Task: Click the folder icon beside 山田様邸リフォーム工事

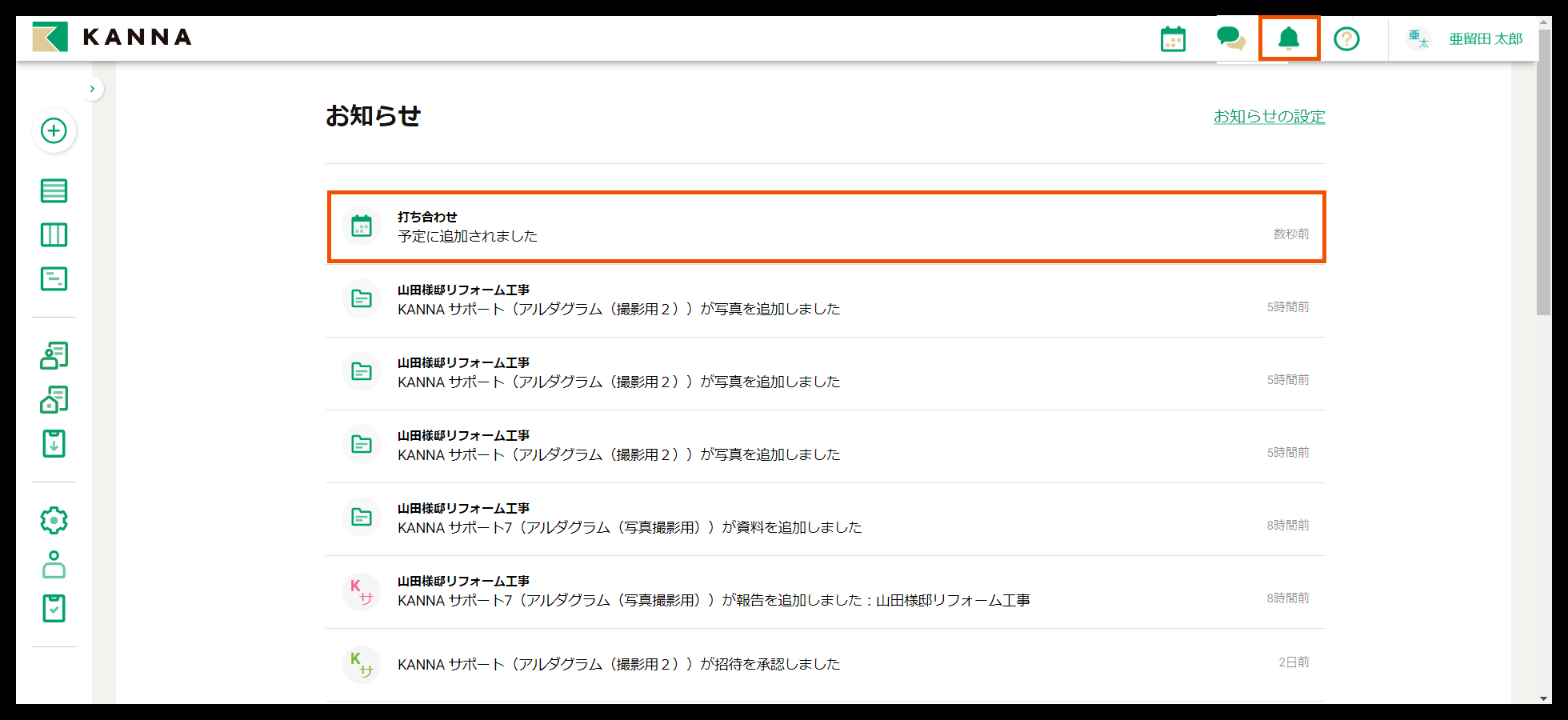Action: (362, 298)
